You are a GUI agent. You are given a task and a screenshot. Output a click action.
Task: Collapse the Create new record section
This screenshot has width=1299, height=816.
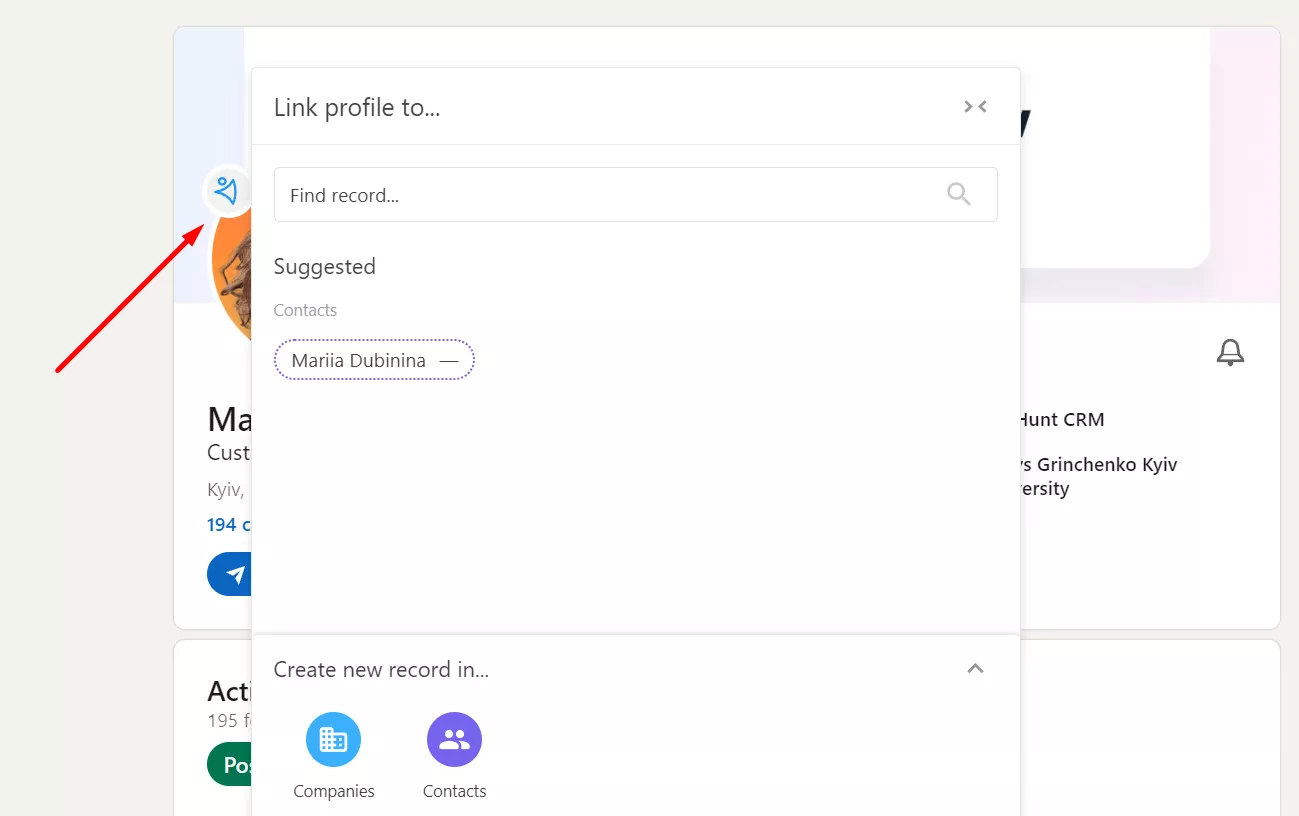pos(975,669)
